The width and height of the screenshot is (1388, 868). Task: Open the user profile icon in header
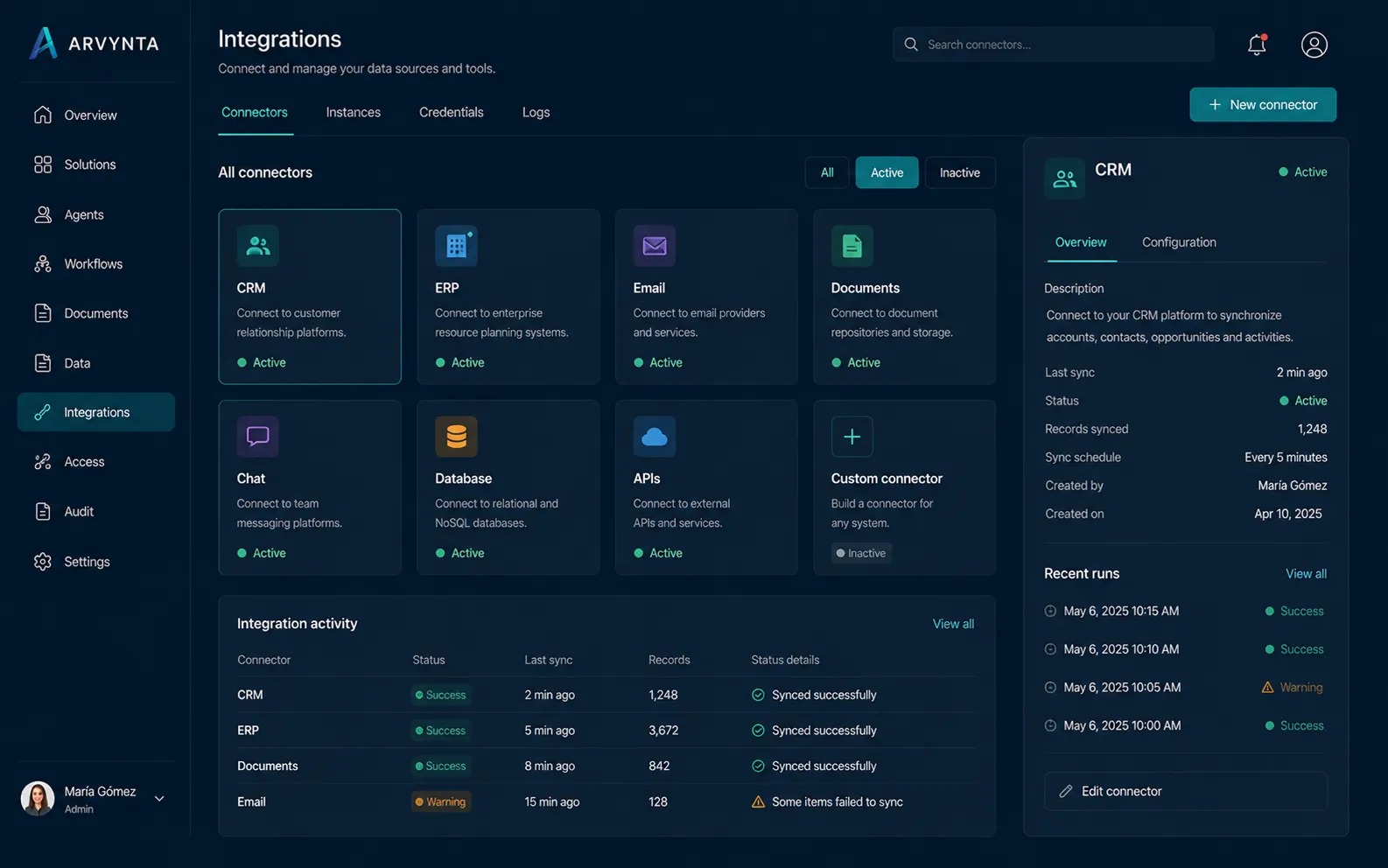[1314, 45]
